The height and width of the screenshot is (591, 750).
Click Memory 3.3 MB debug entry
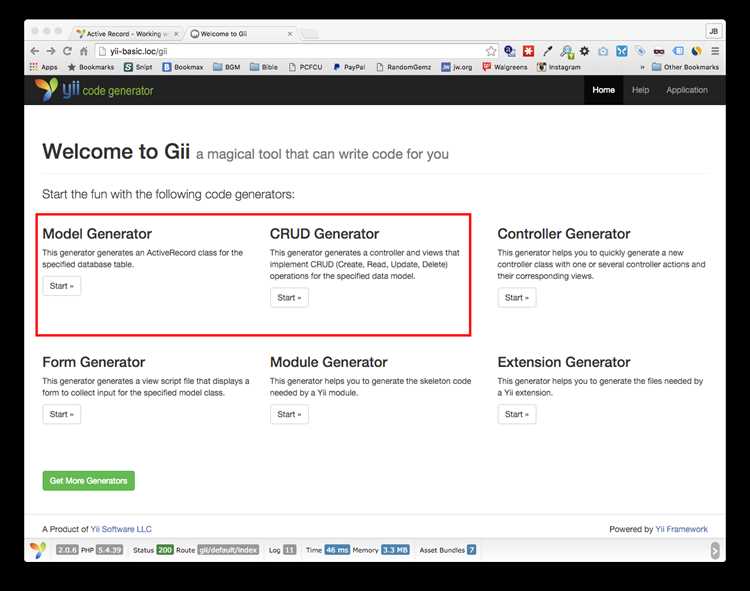pyautogui.click(x=381, y=550)
